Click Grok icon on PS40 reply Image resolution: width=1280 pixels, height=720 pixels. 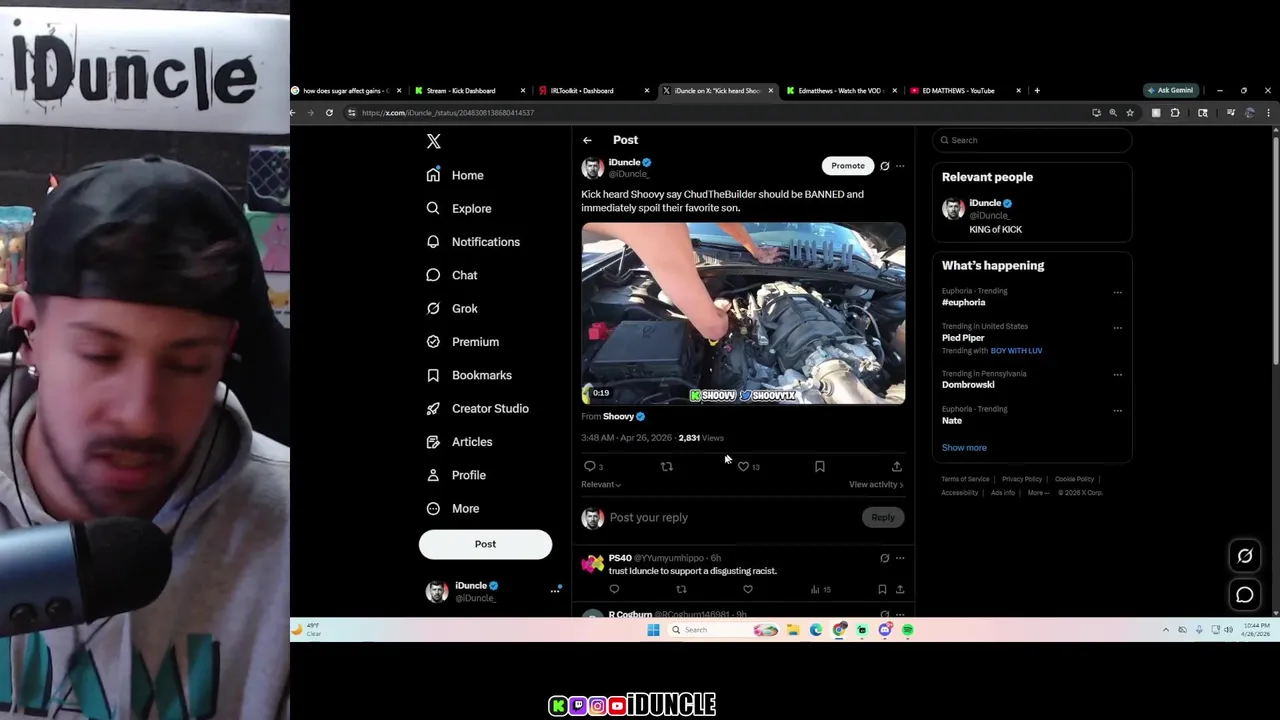(x=884, y=558)
